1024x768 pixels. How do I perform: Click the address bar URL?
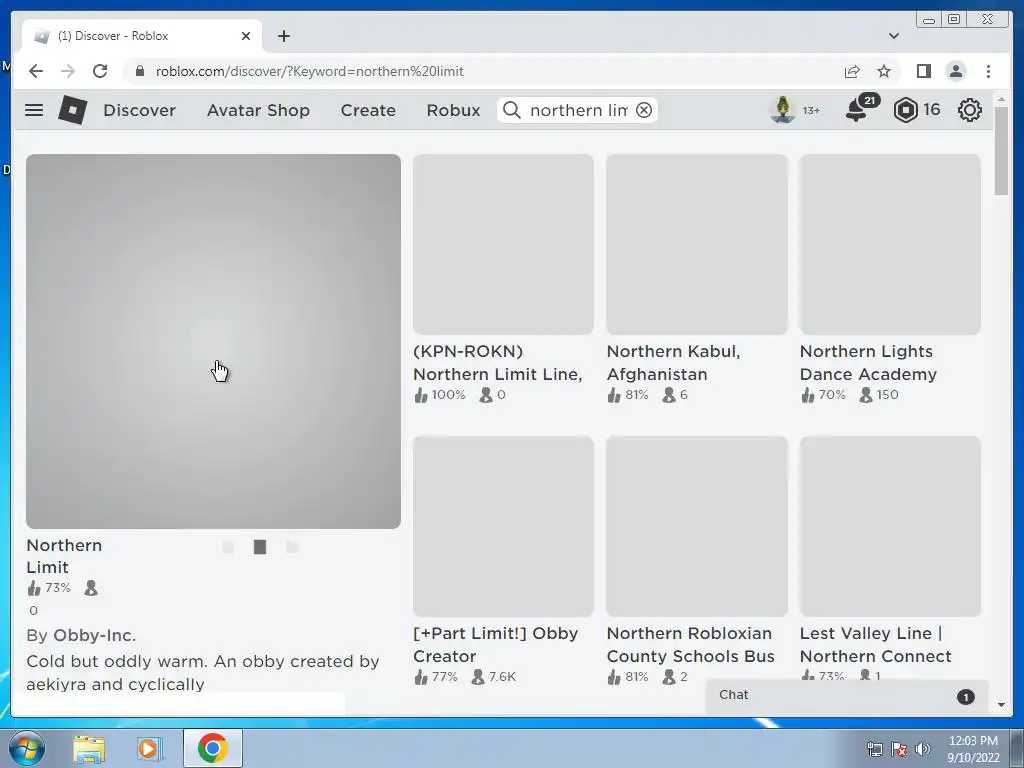310,71
